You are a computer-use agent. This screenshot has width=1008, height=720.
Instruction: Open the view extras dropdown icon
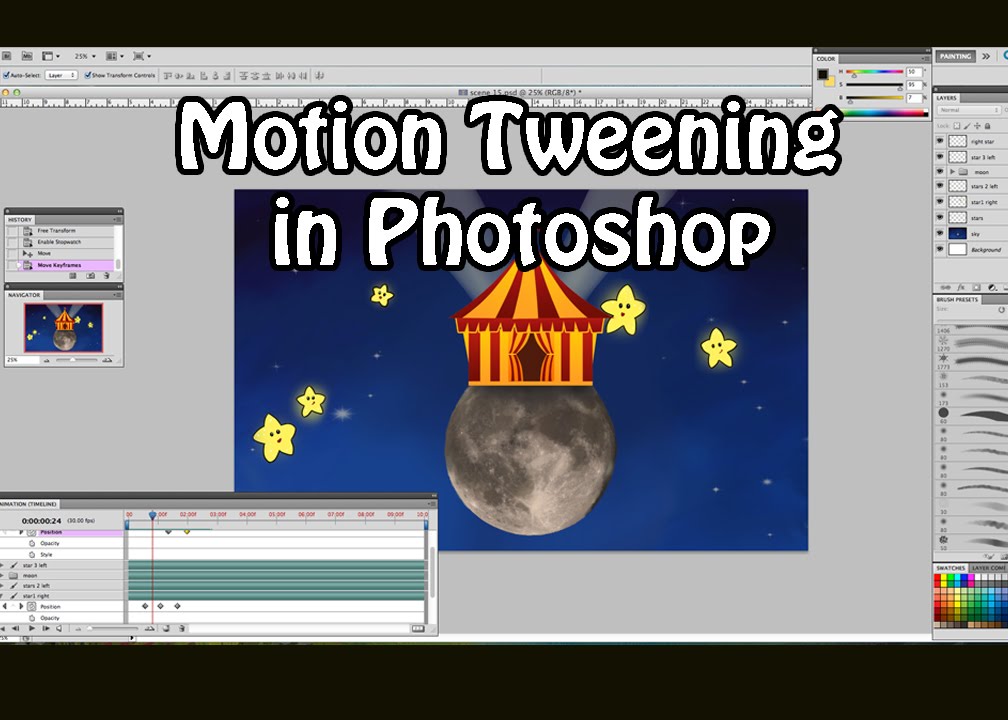click(x=51, y=57)
